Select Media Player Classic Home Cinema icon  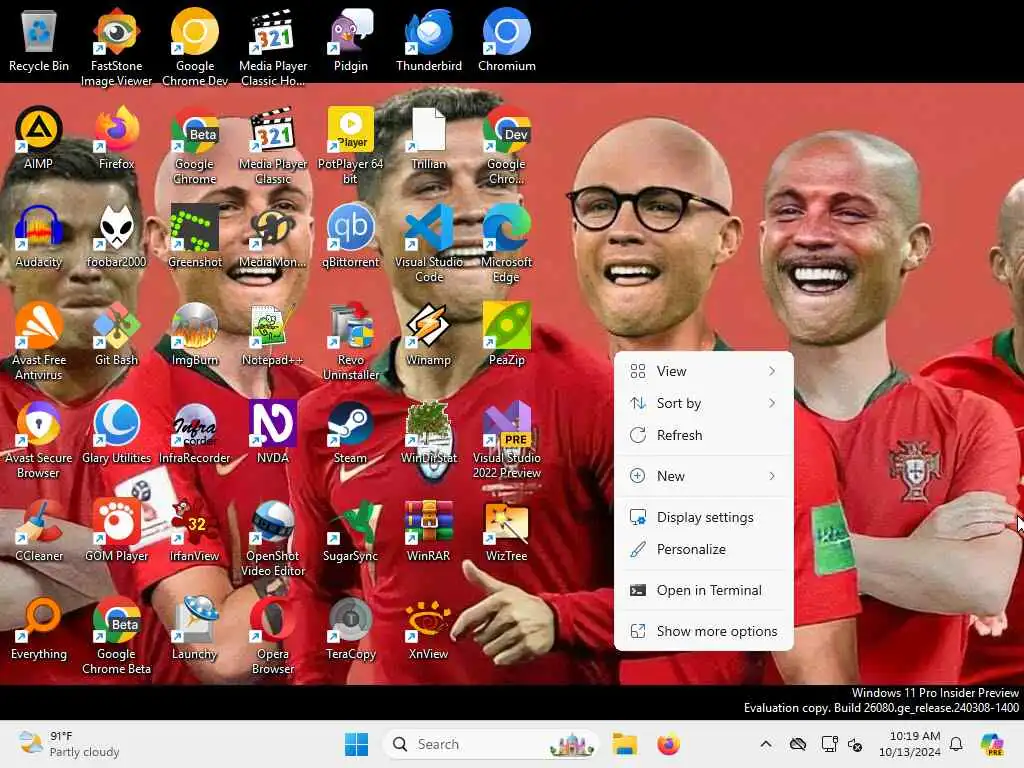(x=272, y=47)
